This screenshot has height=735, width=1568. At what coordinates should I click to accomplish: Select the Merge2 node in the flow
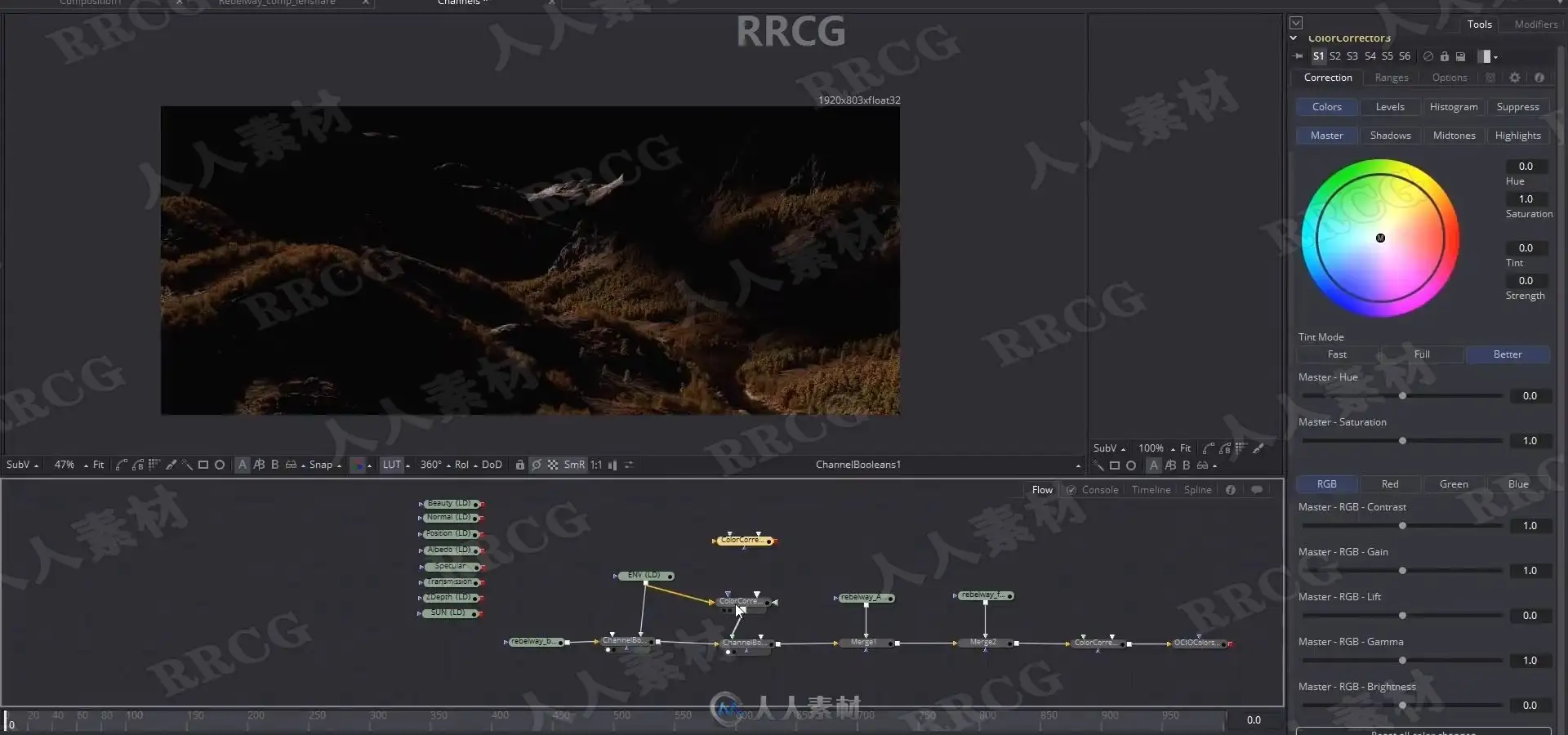point(983,643)
